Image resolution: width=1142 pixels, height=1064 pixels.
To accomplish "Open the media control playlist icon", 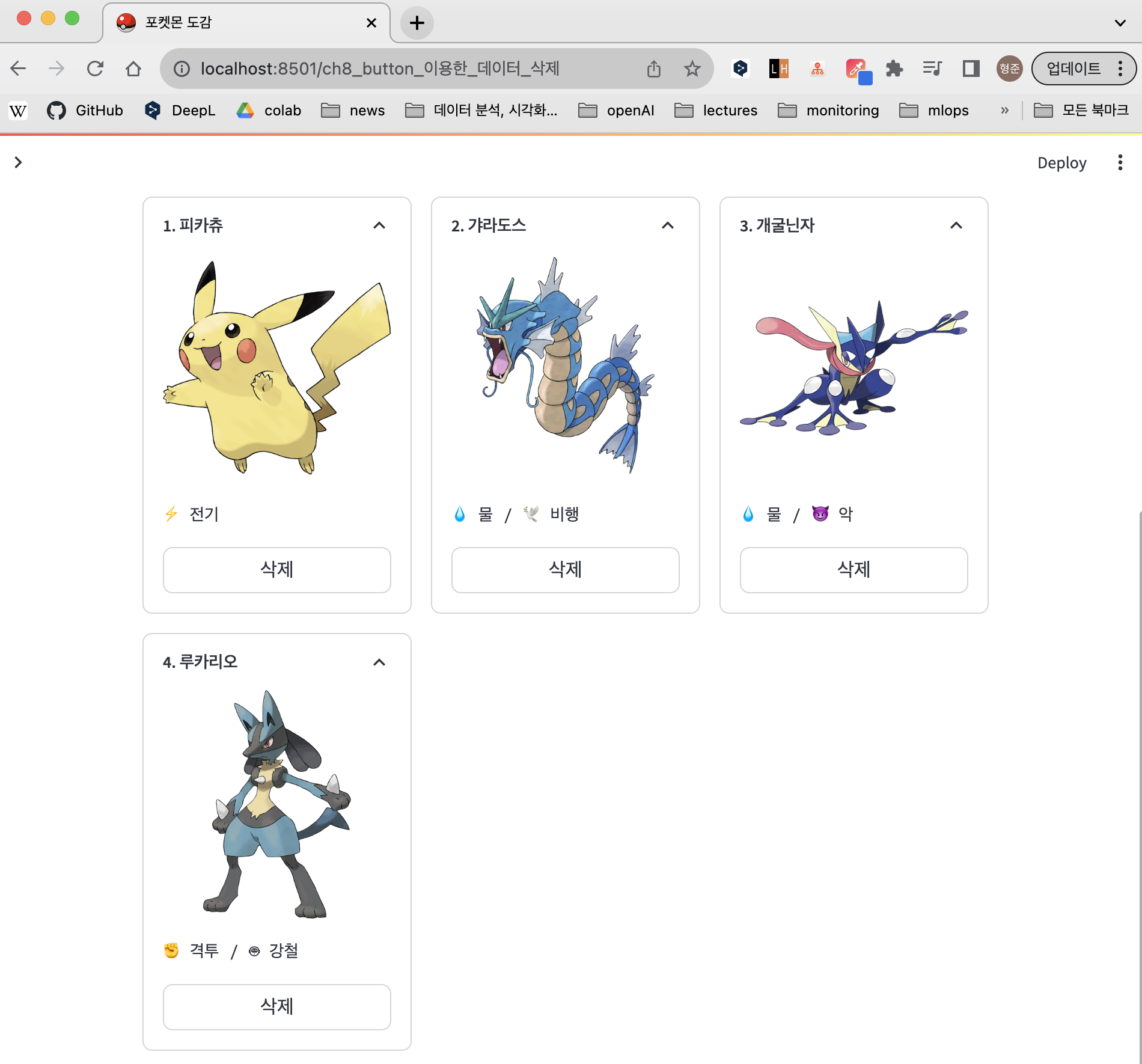I will pyautogui.click(x=933, y=69).
